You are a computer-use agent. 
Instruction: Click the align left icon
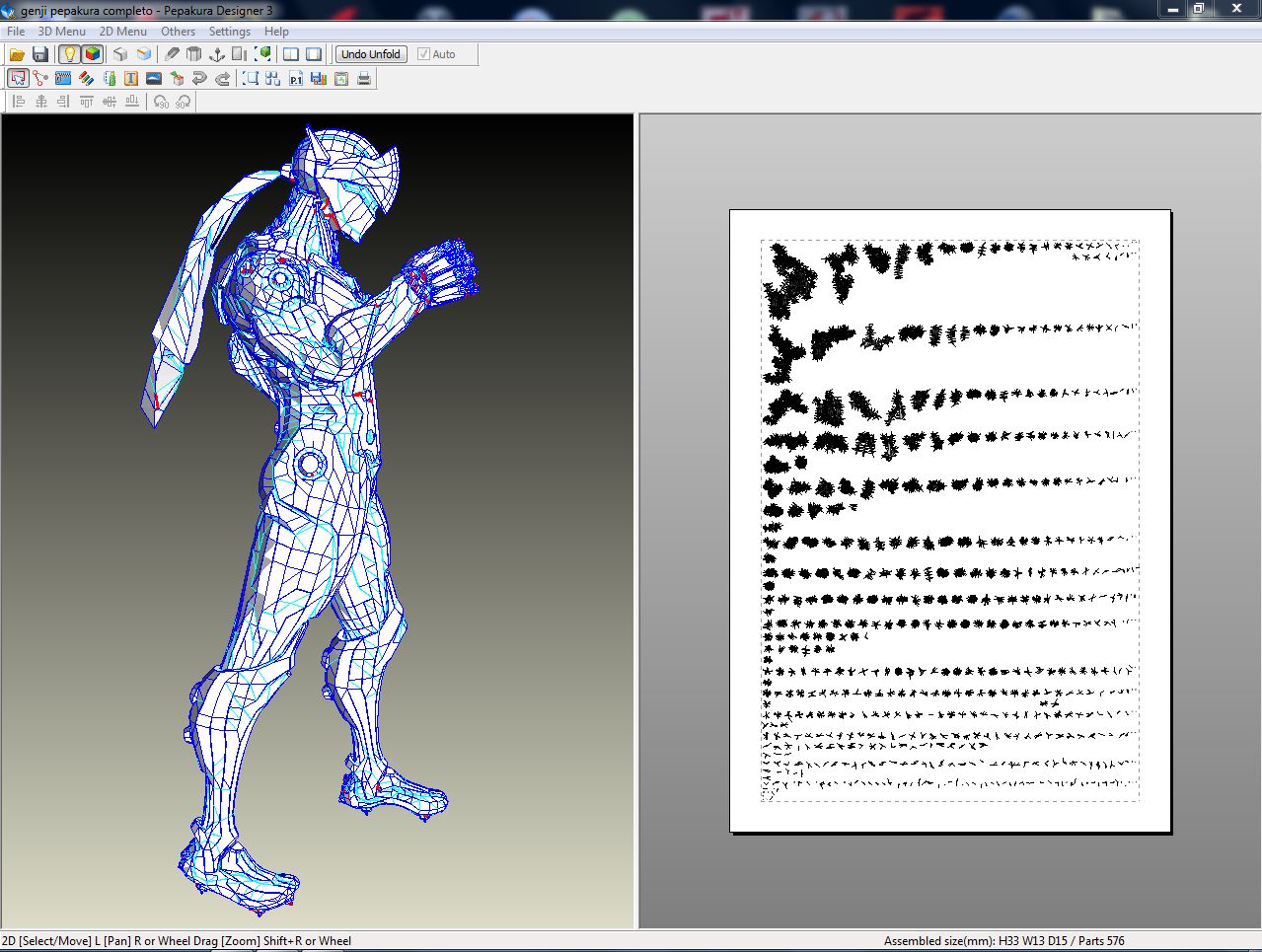tap(19, 102)
